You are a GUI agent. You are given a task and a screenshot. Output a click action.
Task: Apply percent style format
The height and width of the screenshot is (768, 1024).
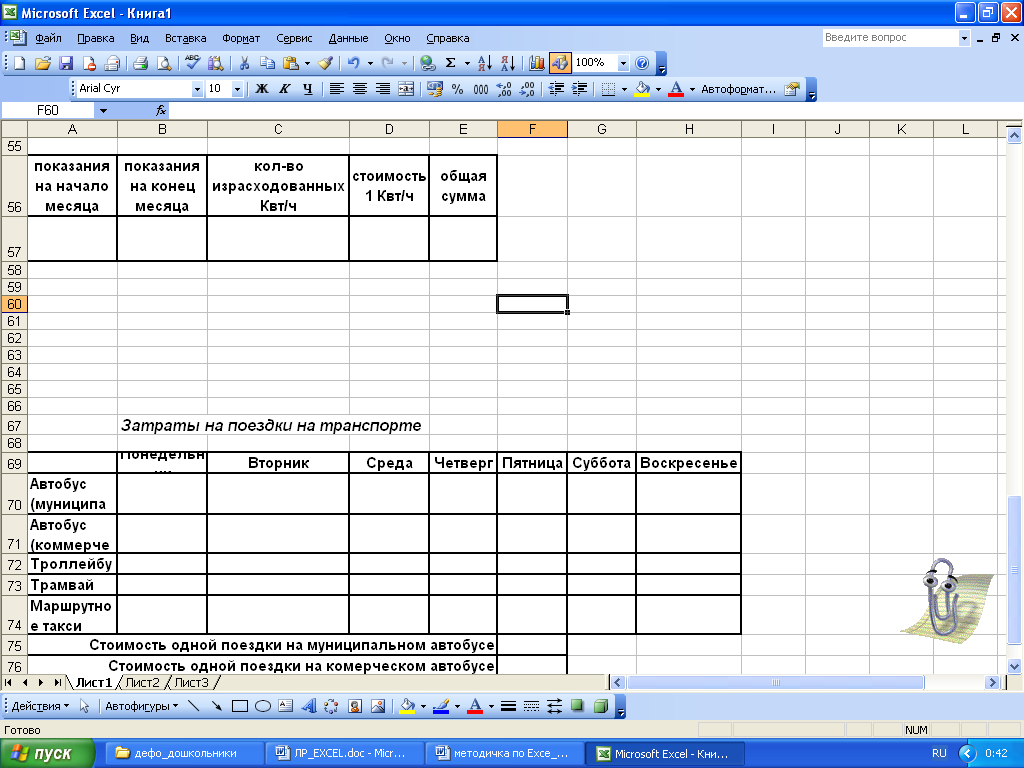click(x=457, y=89)
